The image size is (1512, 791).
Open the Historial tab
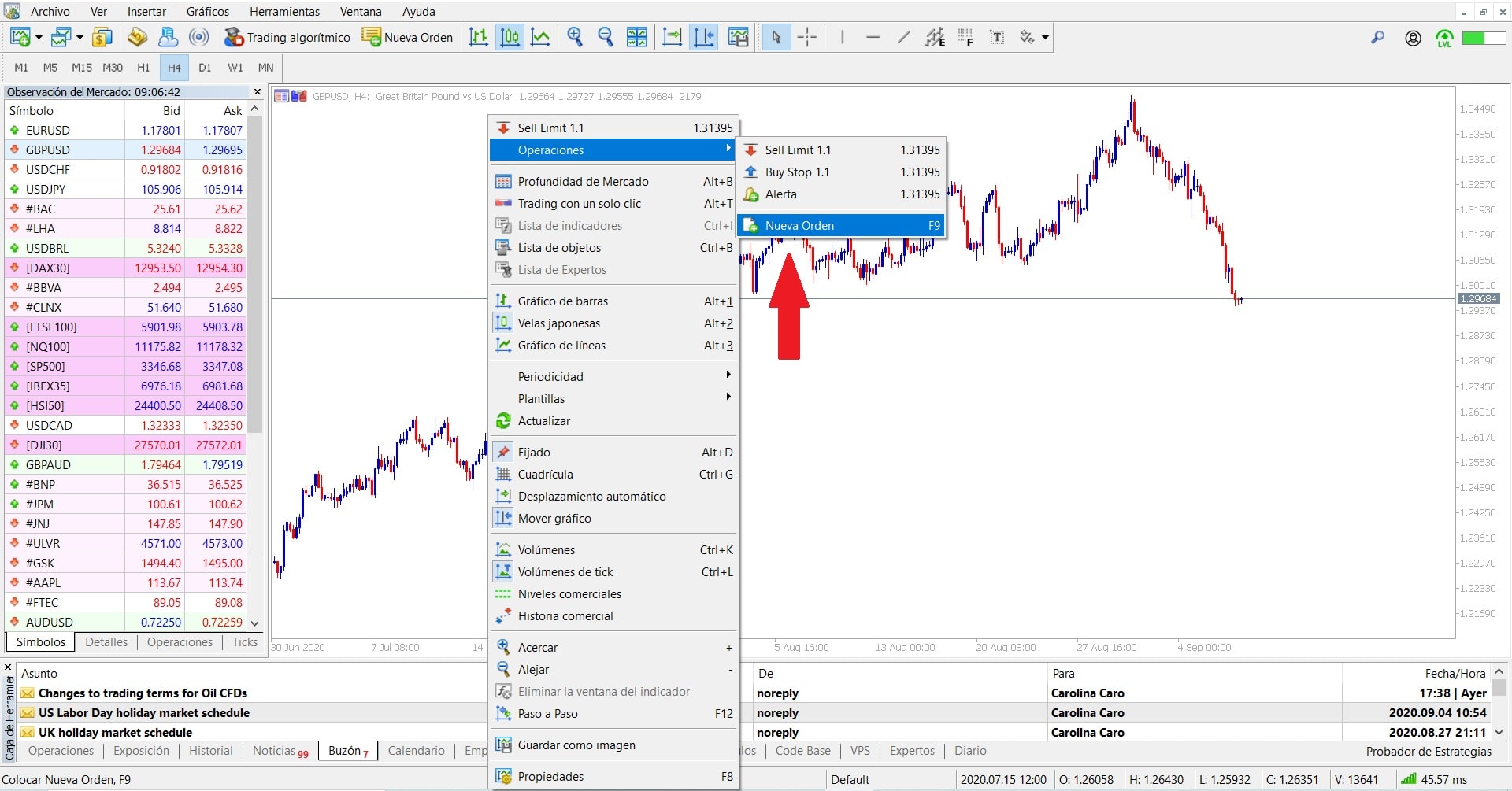pyautogui.click(x=211, y=751)
